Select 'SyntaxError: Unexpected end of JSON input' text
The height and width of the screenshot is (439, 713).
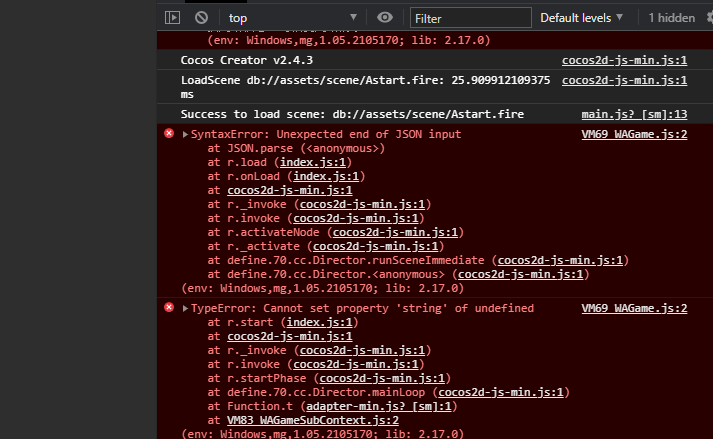pos(326,134)
